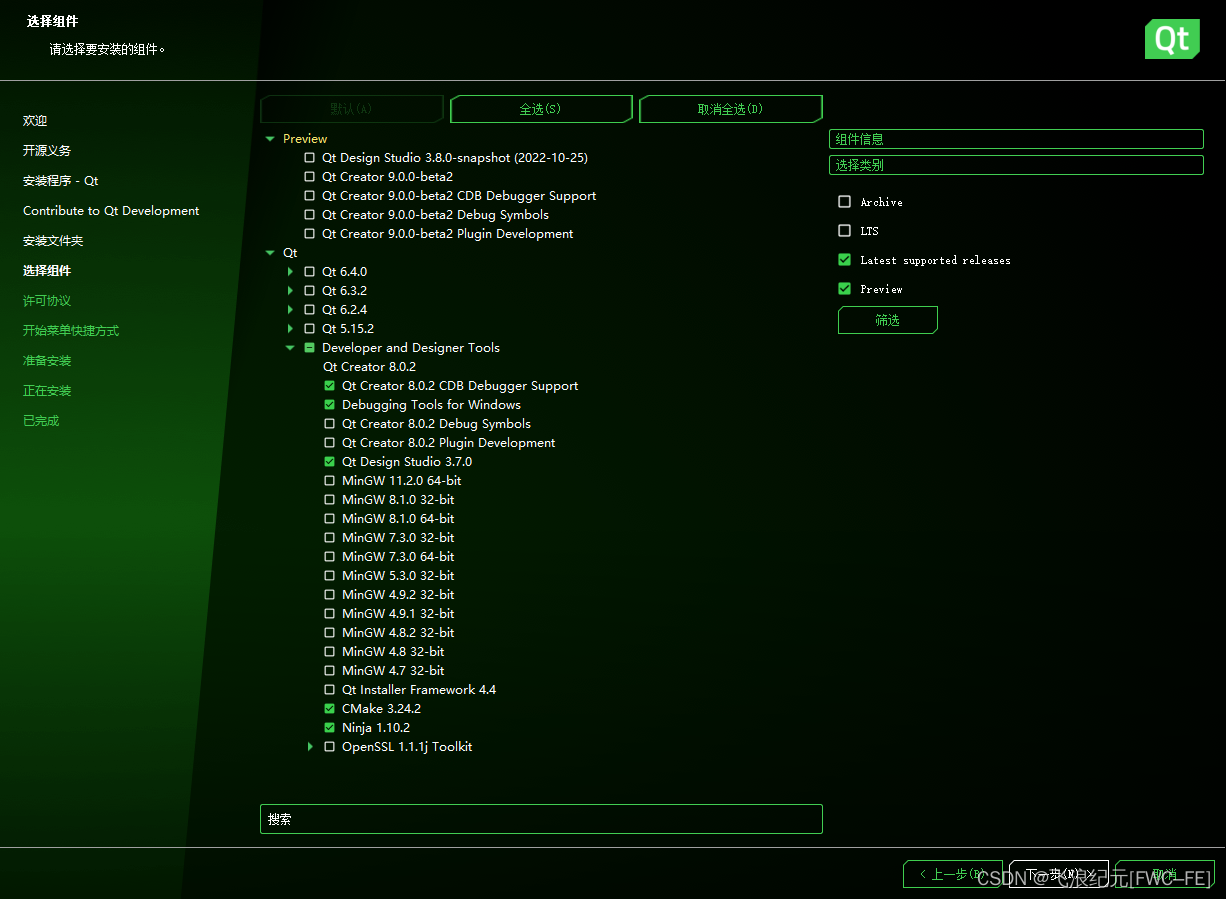Check MinGW 4.9.2 32-bit
The image size is (1226, 899).
click(x=329, y=595)
